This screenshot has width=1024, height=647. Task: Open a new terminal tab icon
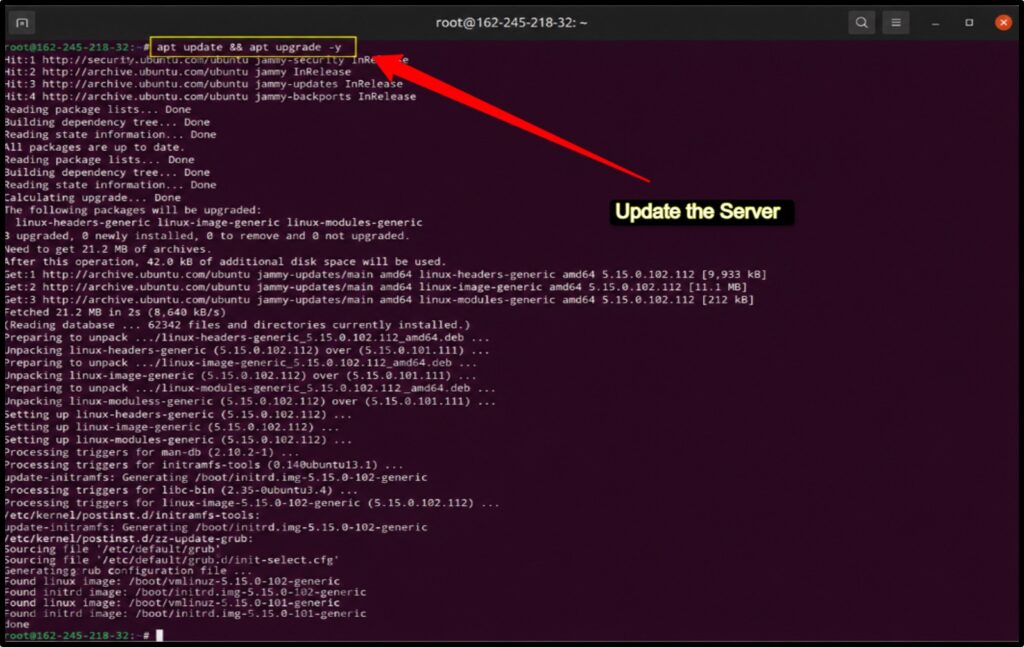pyautogui.click(x=22, y=23)
